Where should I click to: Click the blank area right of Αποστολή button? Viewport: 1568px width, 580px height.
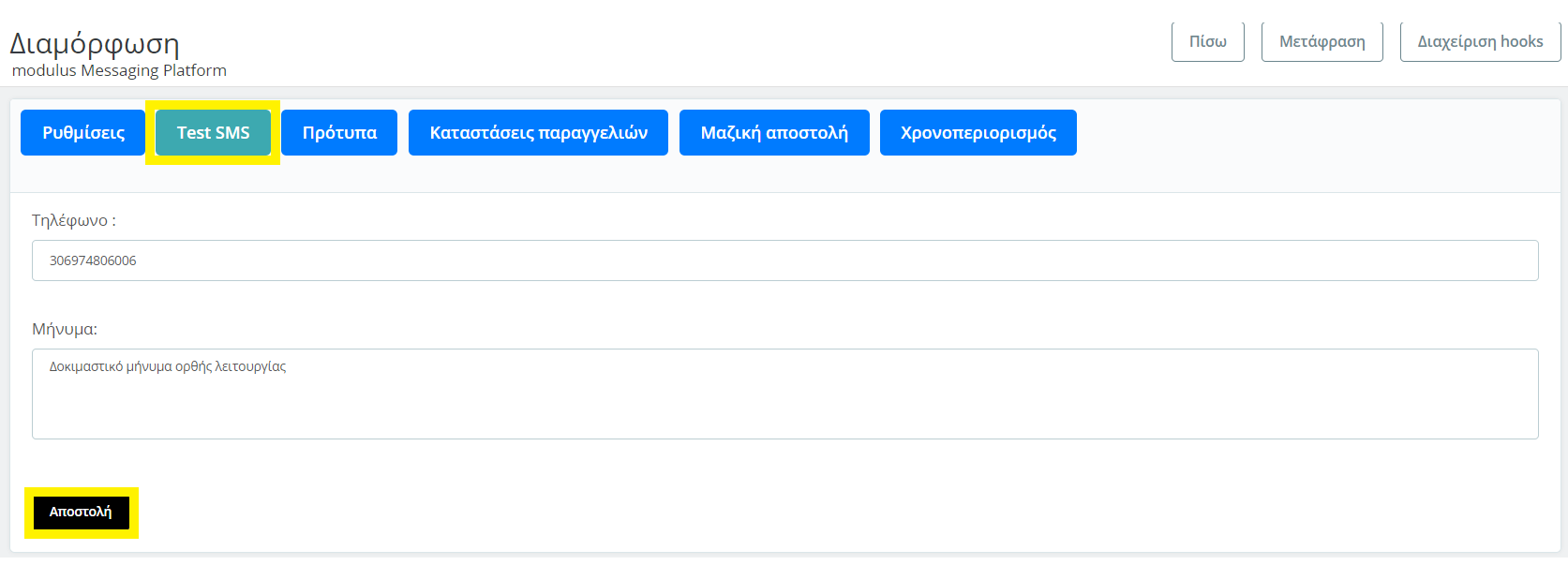coord(750,513)
